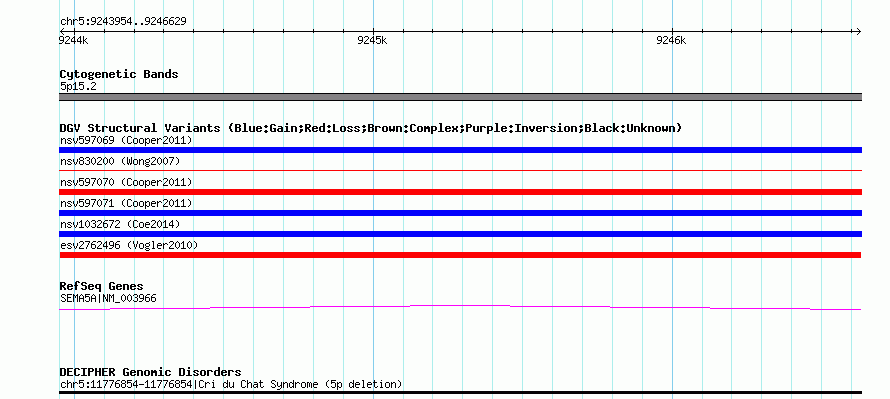The height and width of the screenshot is (399, 890).
Task: Click the SEMA5A|NM_003966 gene label
Action: (x=108, y=299)
